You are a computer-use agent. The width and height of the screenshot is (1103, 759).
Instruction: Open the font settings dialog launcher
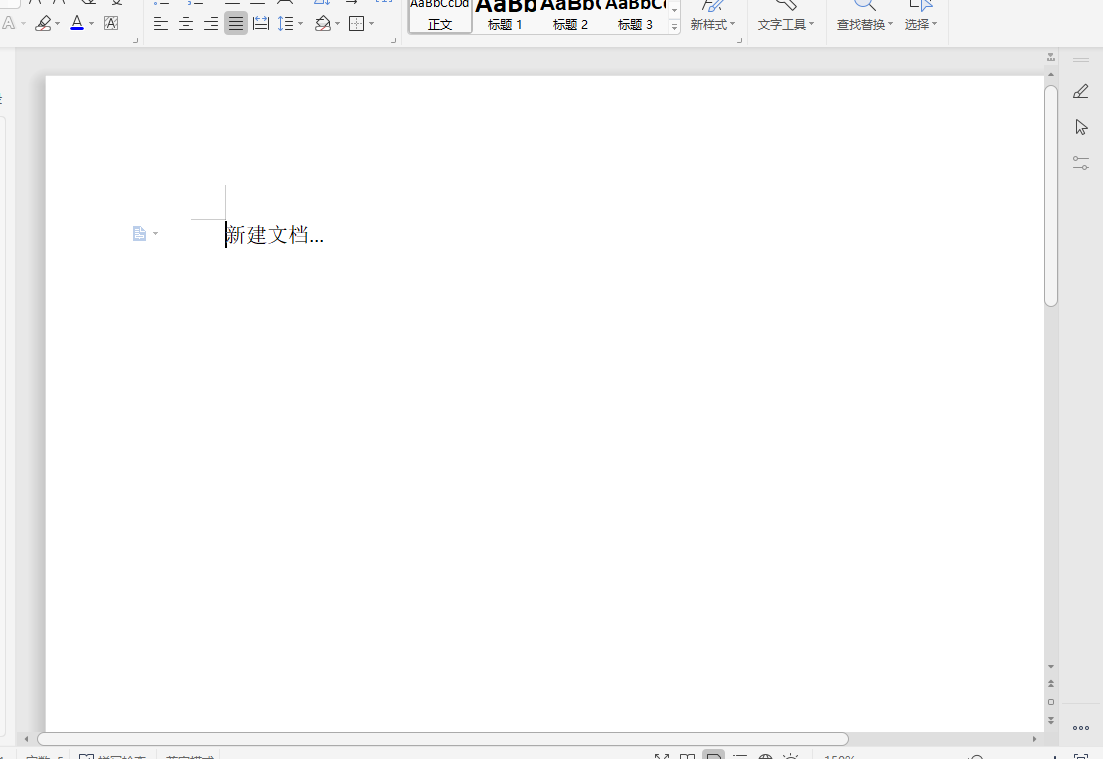tap(135, 41)
